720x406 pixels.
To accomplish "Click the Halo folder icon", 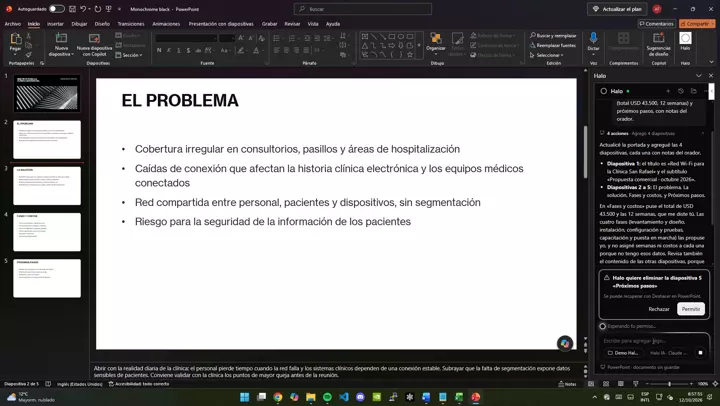I will point(693,91).
